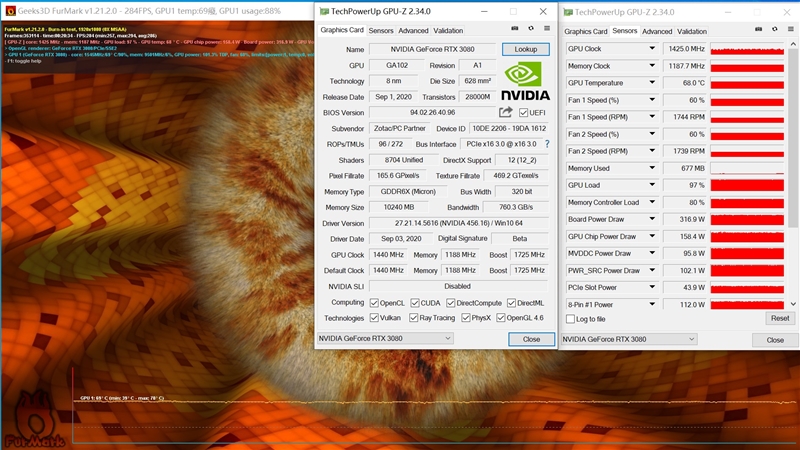
Task: Click refresh icon in front GPU-Z window
Action: [531, 29]
